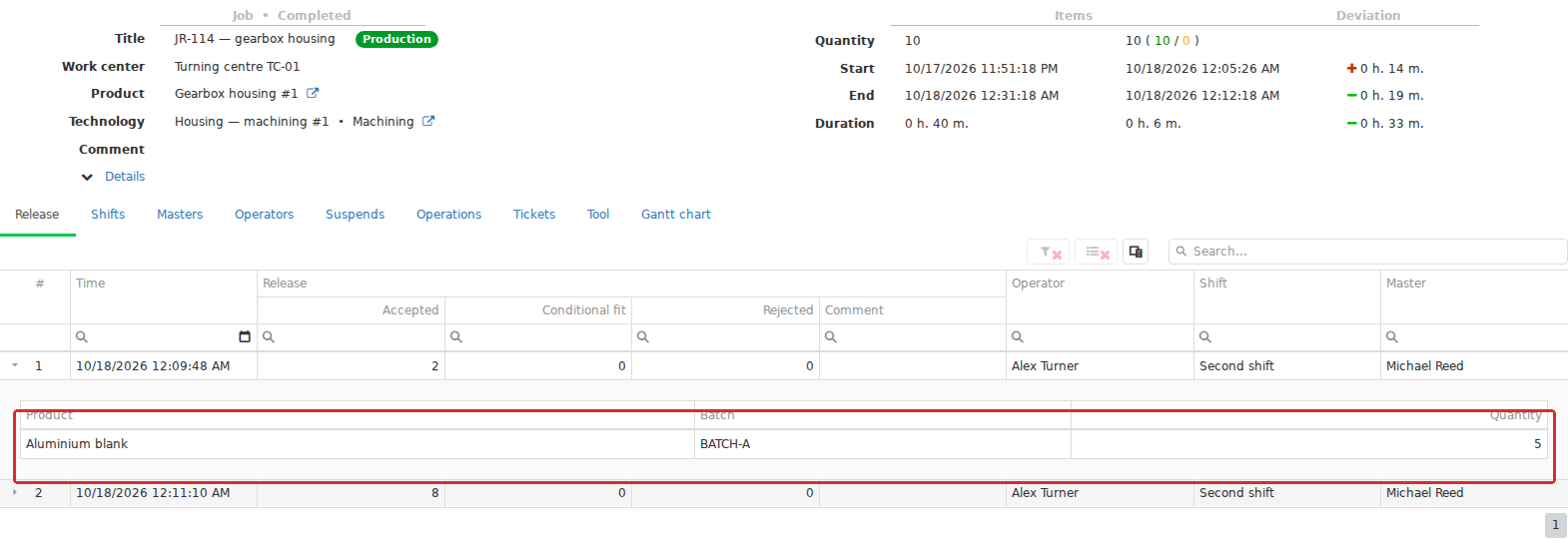
Task: Go to page 1 in pager
Action: click(x=1555, y=525)
